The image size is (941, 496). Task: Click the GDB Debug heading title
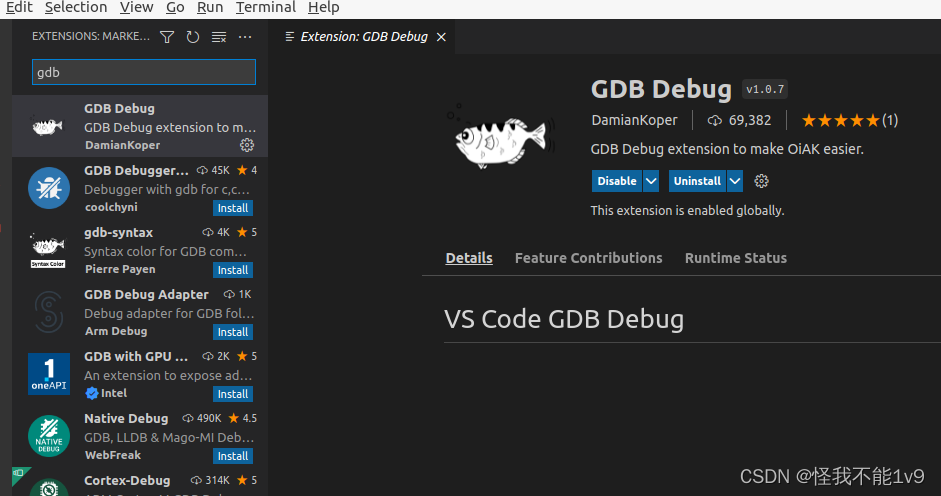[x=661, y=89]
